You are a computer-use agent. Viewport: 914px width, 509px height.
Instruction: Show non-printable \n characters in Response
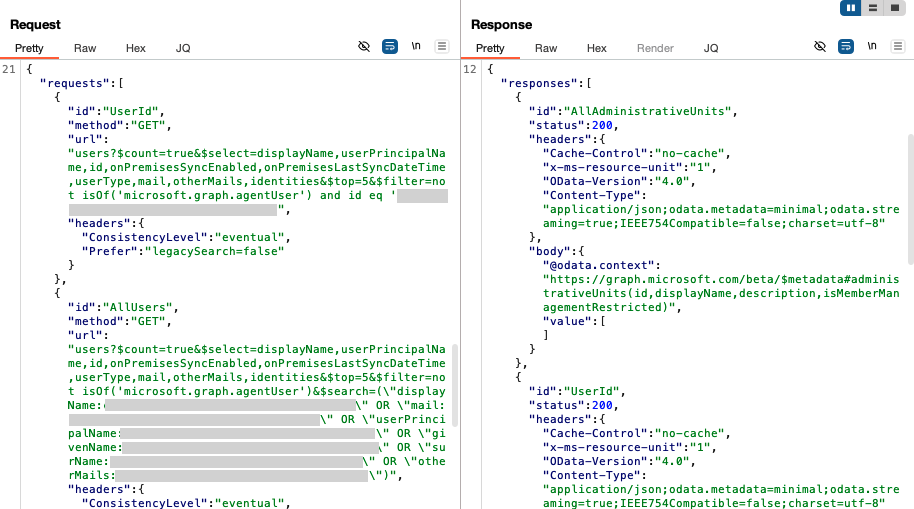pos(872,47)
